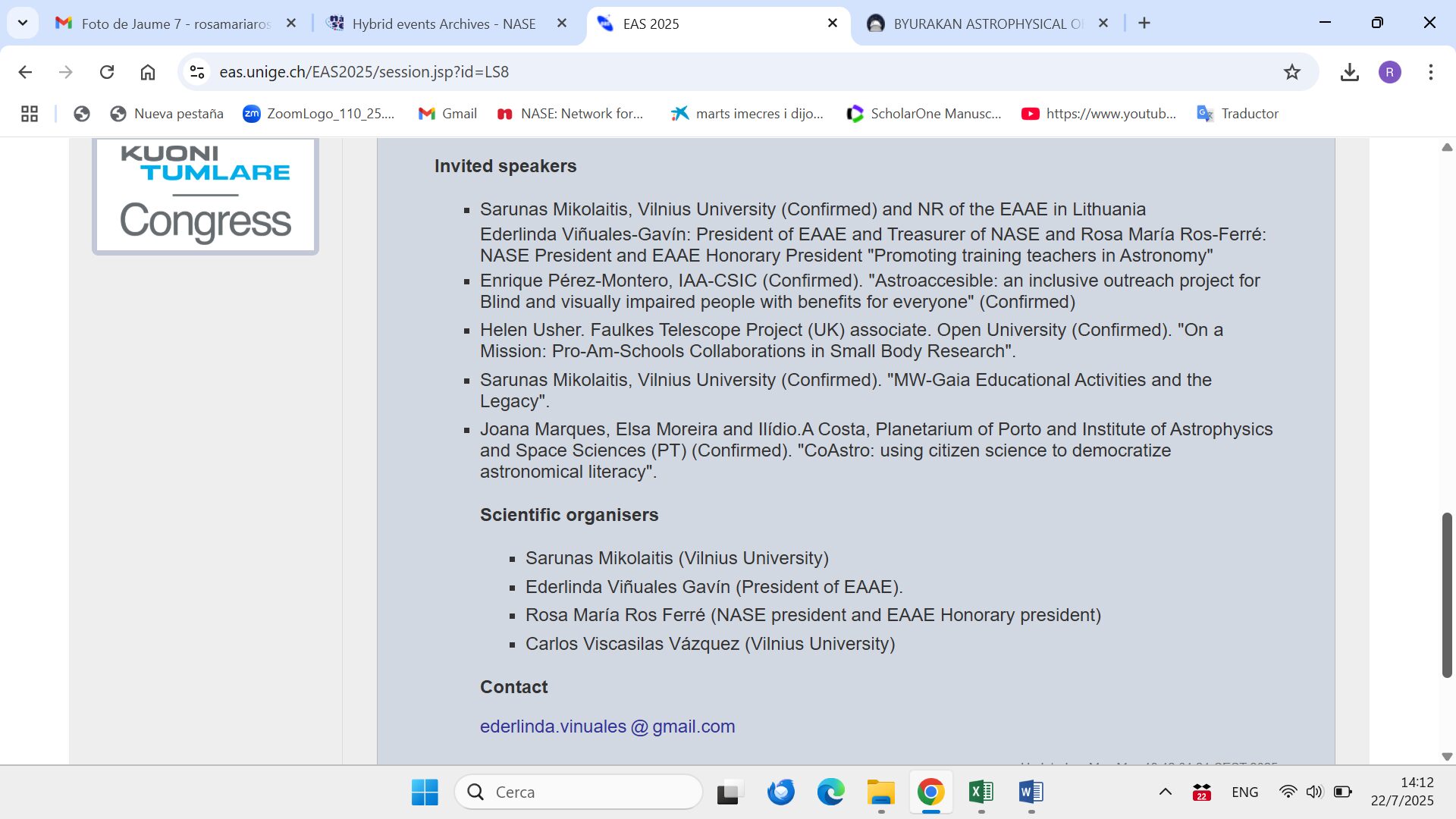Open the Windows Start menu
The height and width of the screenshot is (819, 1456).
(425, 792)
